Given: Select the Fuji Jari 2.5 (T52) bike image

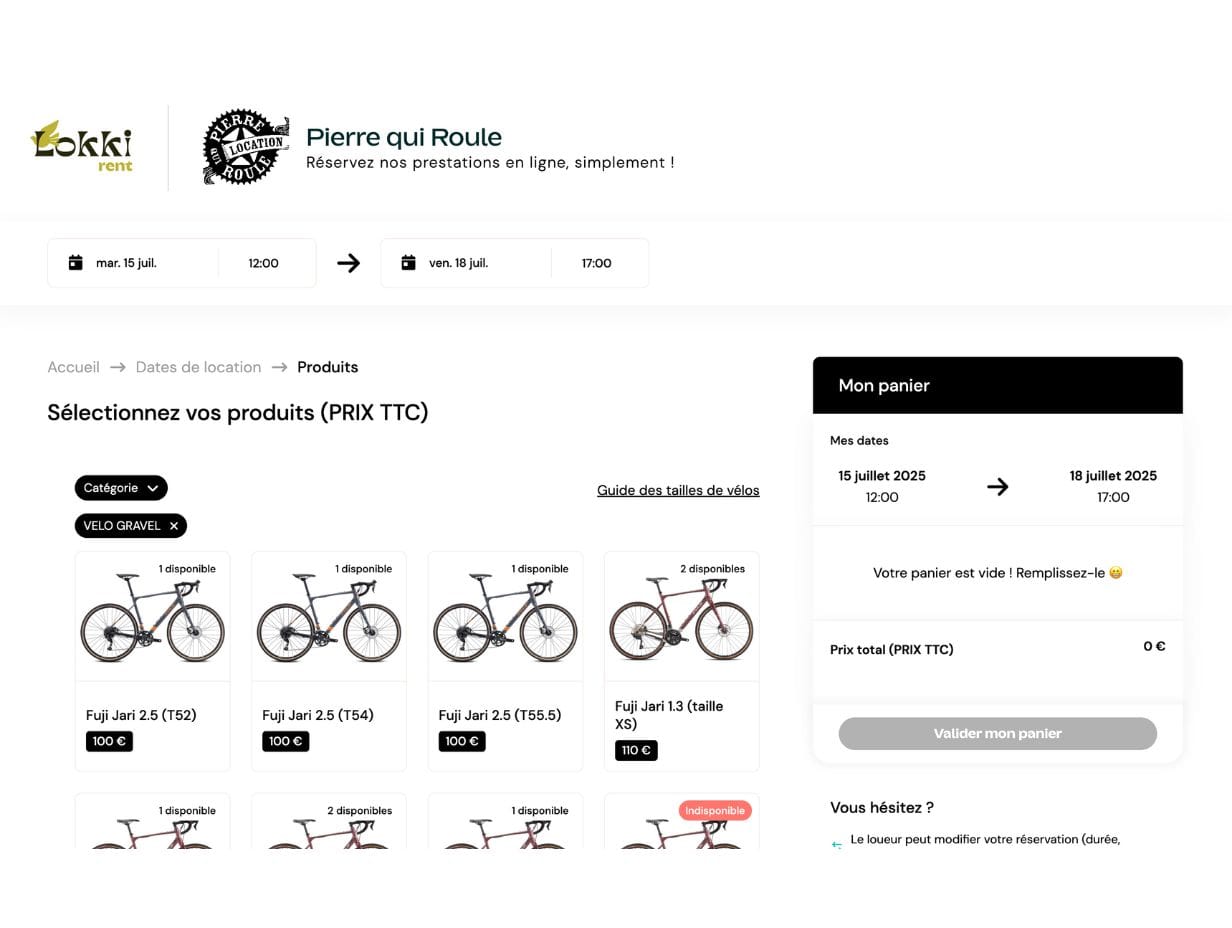Looking at the screenshot, I should point(152,617).
